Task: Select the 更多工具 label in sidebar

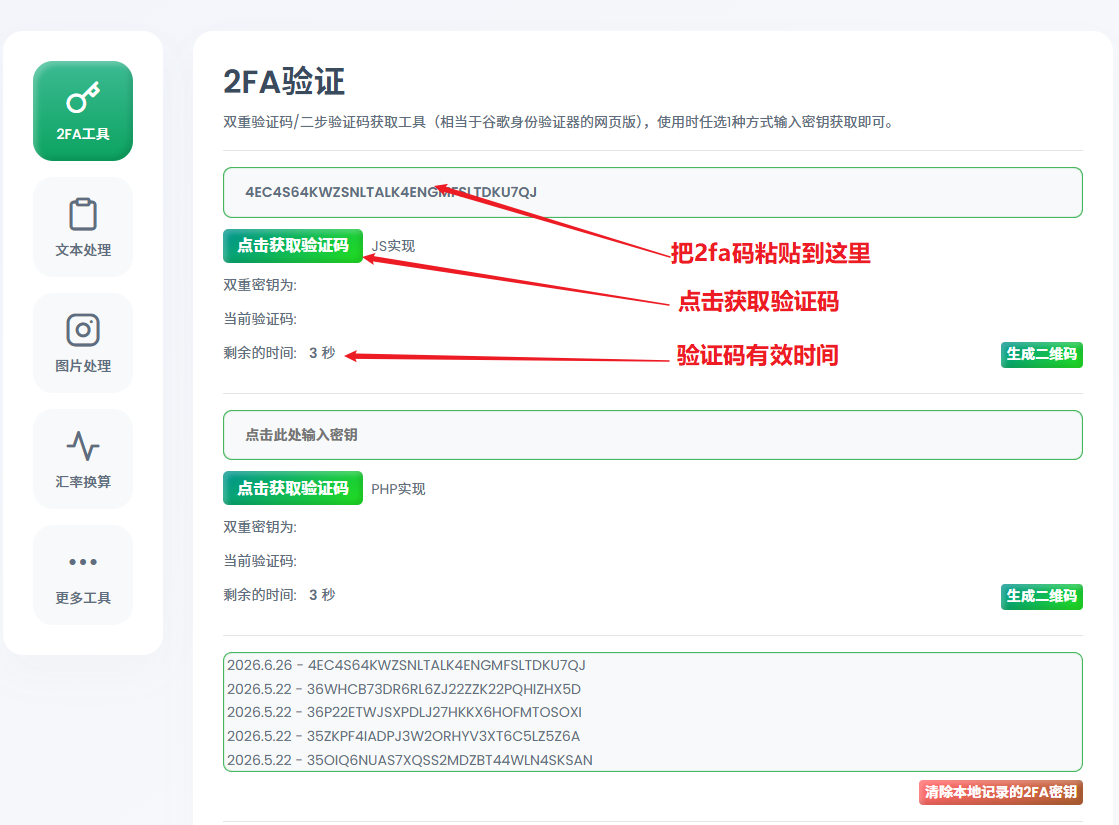Action: coord(83,598)
